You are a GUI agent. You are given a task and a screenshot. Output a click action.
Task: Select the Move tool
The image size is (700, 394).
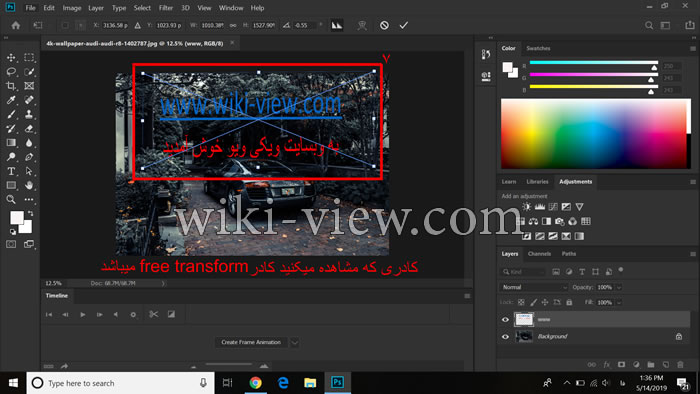[11, 58]
